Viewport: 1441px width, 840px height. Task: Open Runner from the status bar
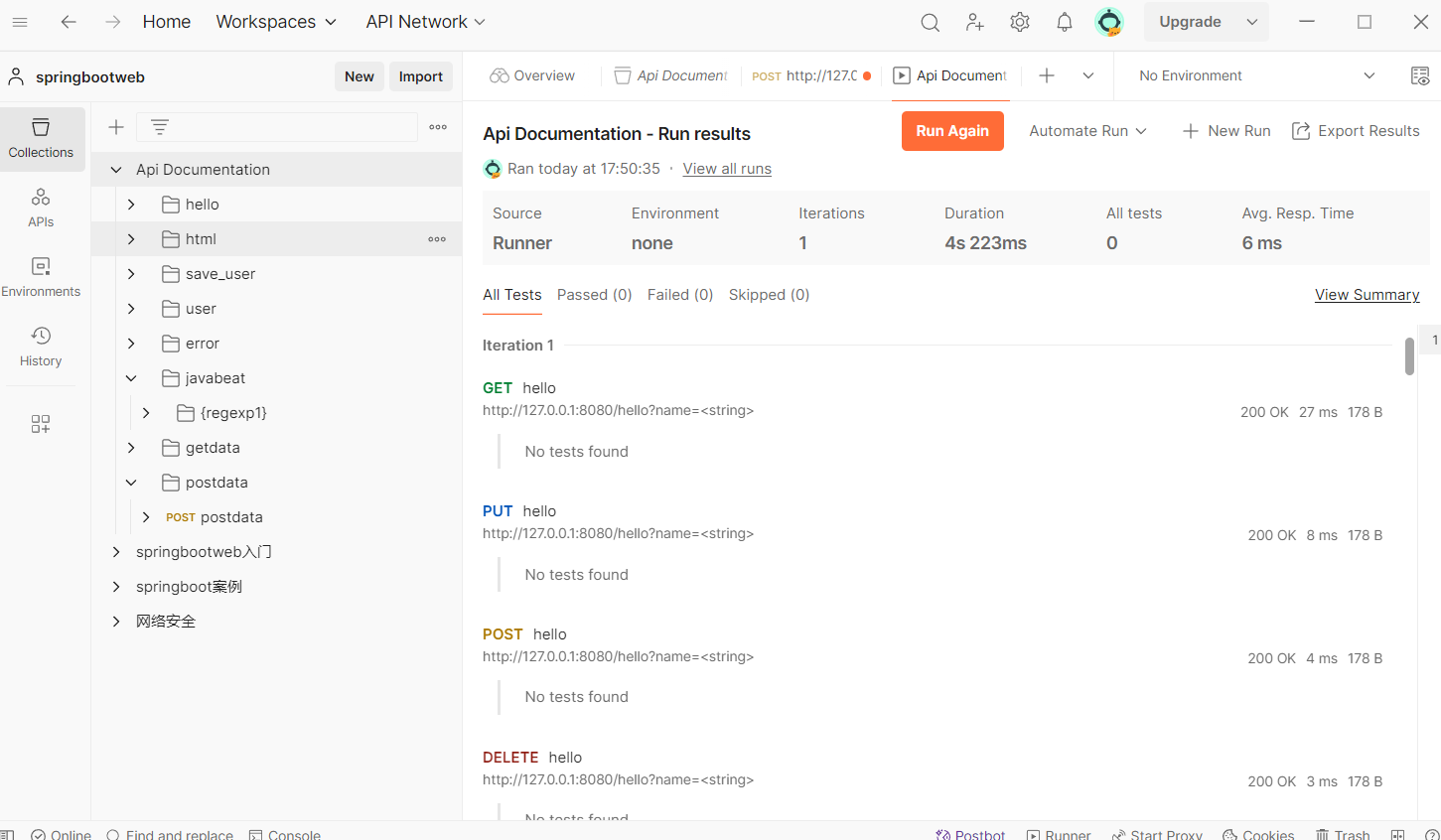[x=1059, y=834]
